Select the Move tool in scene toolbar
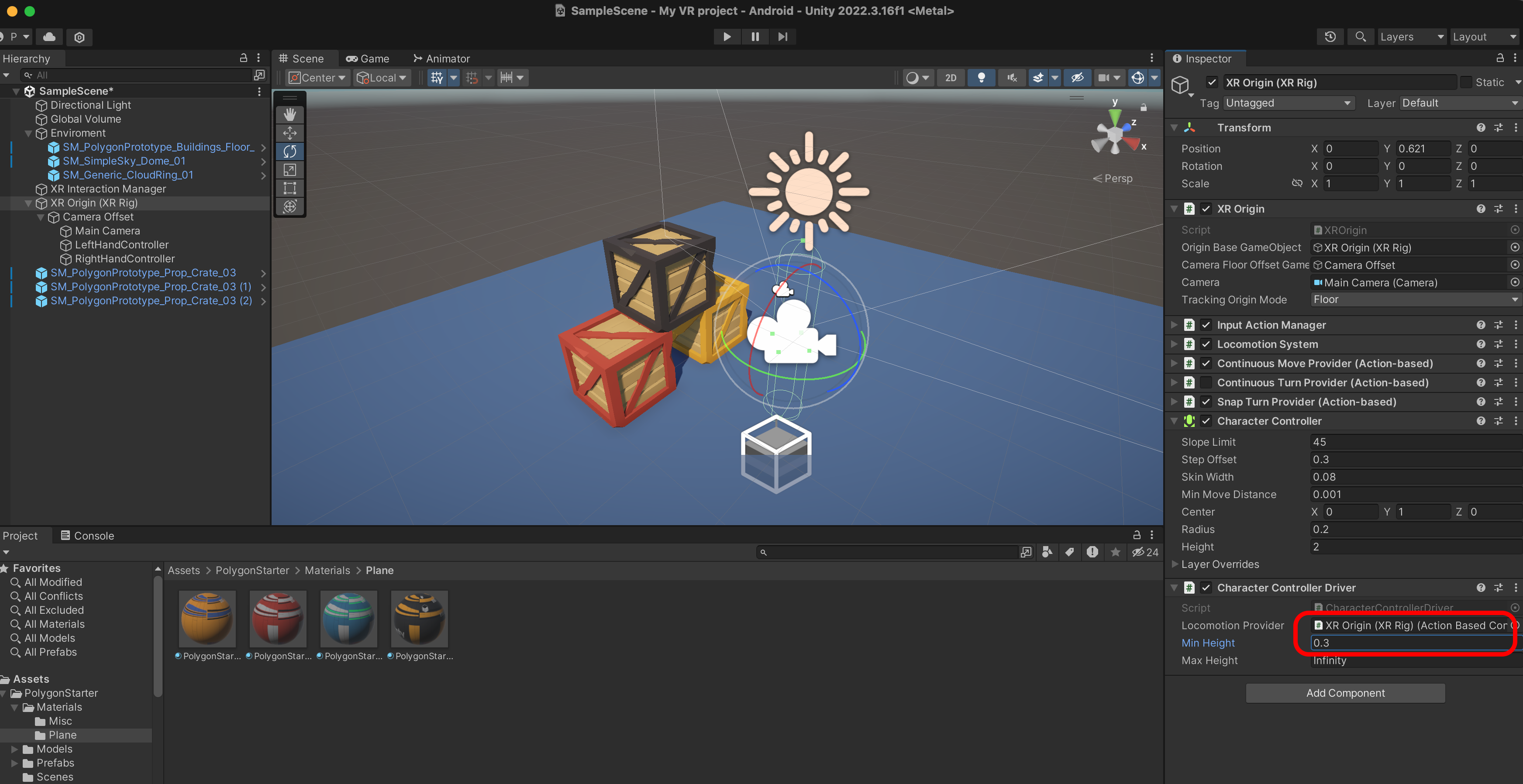 click(289, 133)
